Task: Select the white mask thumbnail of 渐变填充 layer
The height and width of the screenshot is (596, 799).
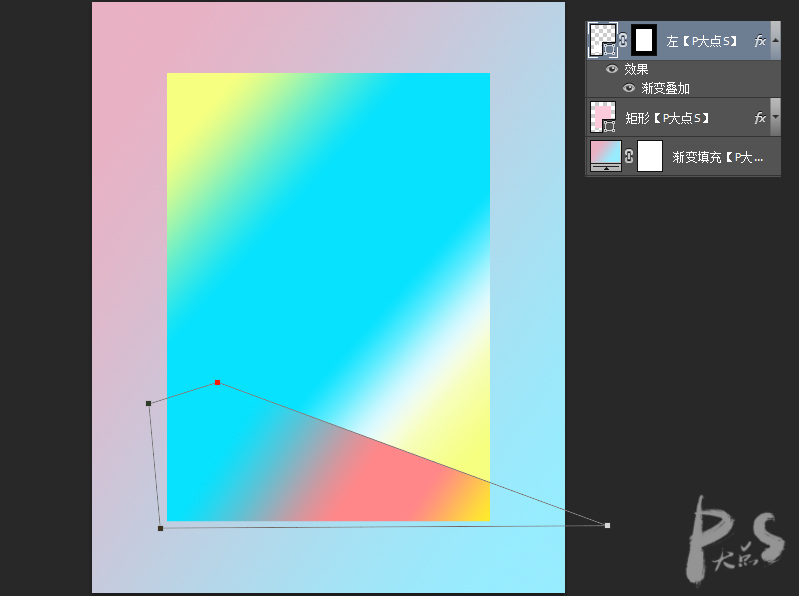Action: 650,156
